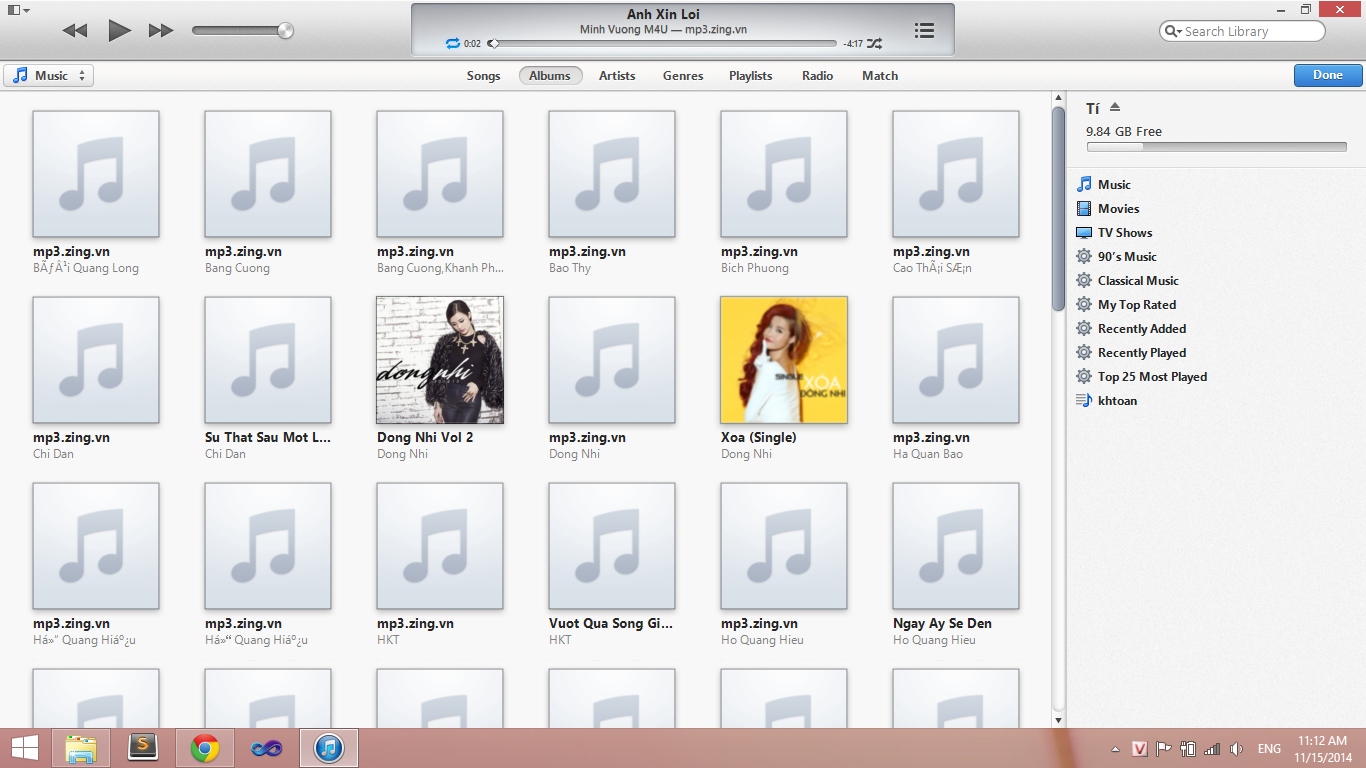This screenshot has height=768, width=1366.
Task: Click album title Ngay Ay Se Den
Action: (942, 623)
